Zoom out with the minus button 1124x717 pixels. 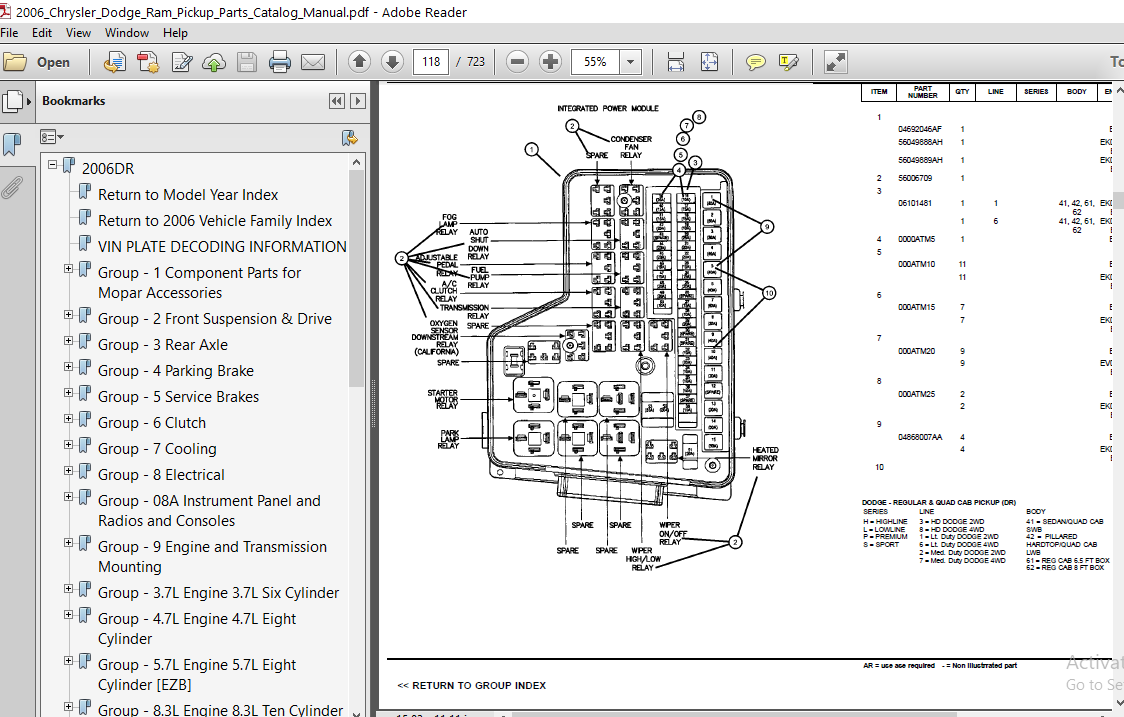click(x=517, y=62)
